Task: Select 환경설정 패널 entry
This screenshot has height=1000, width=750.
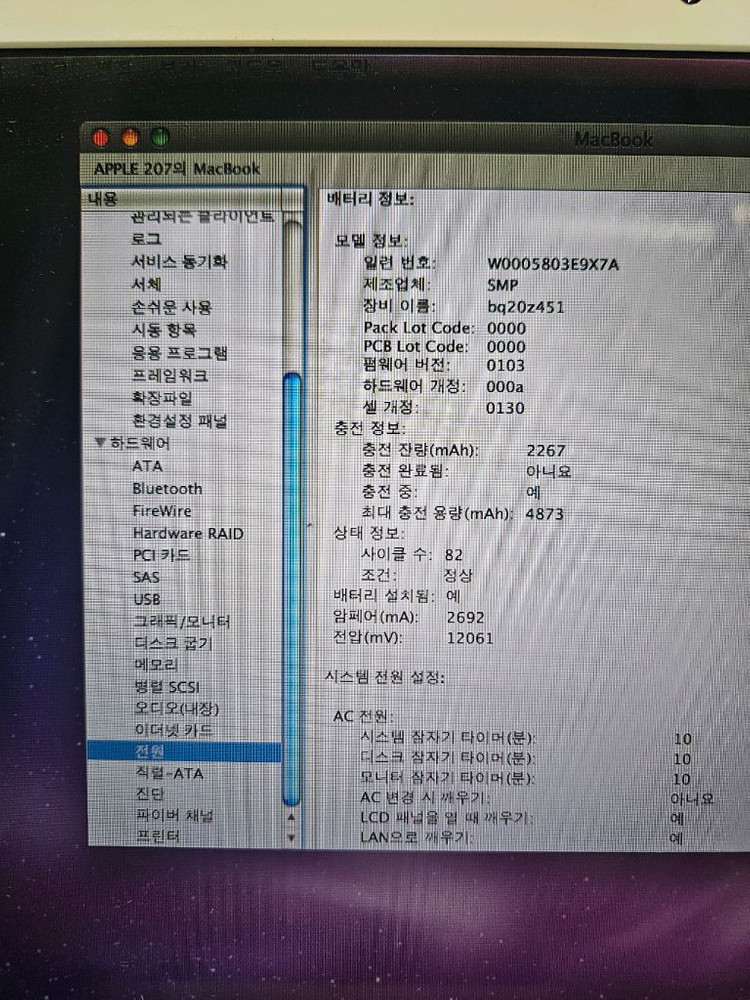Action: coord(179,421)
